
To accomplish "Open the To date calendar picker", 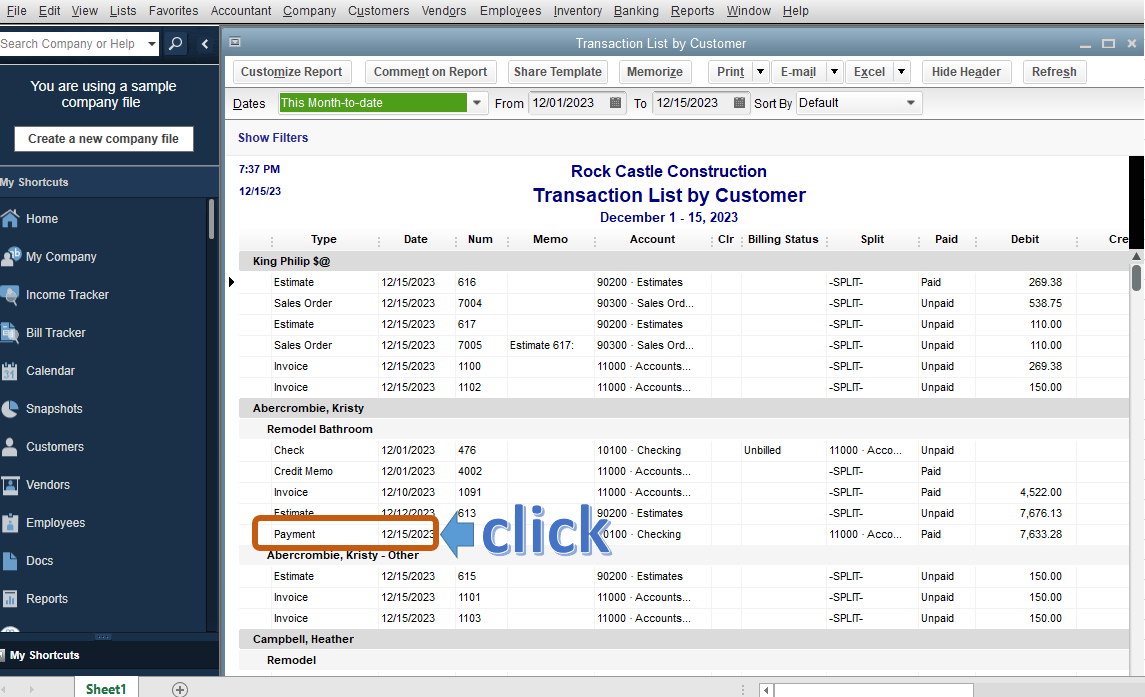I will [x=739, y=103].
